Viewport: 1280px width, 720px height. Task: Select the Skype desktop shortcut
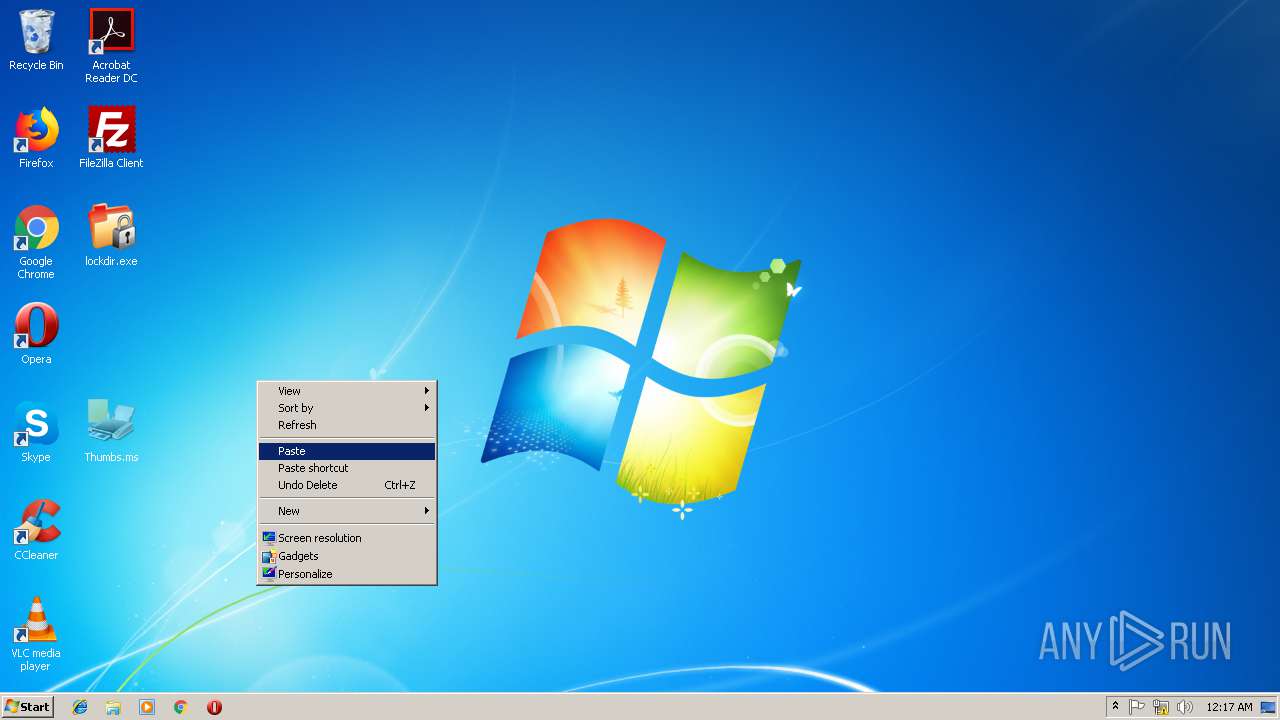(x=36, y=432)
